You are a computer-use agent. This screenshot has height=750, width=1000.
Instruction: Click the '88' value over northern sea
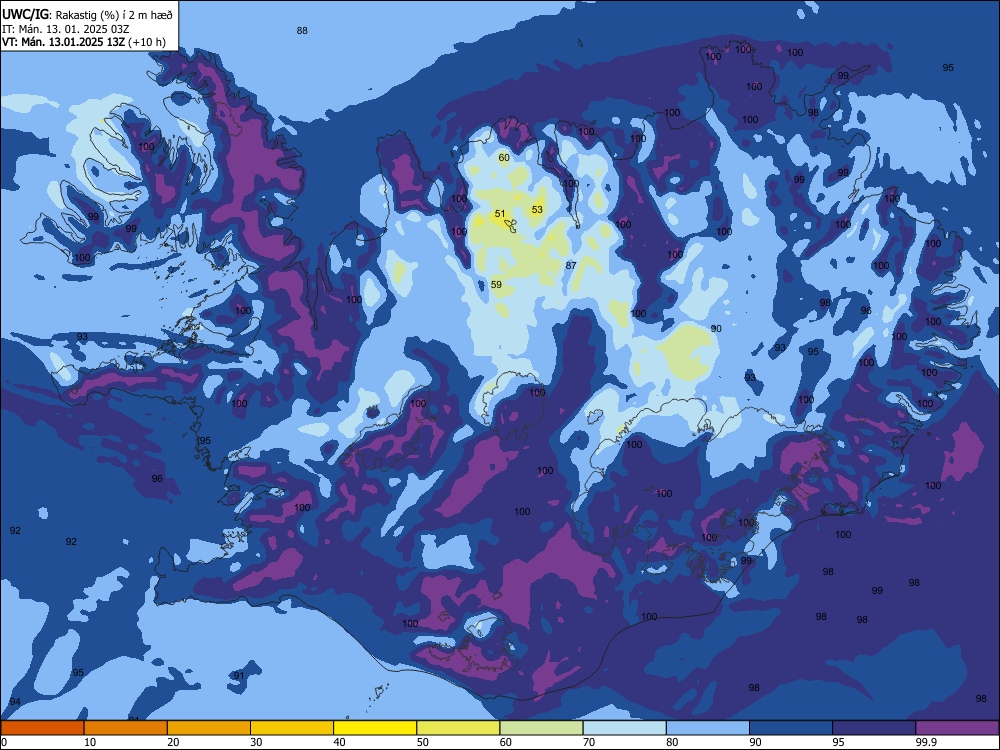click(x=302, y=30)
